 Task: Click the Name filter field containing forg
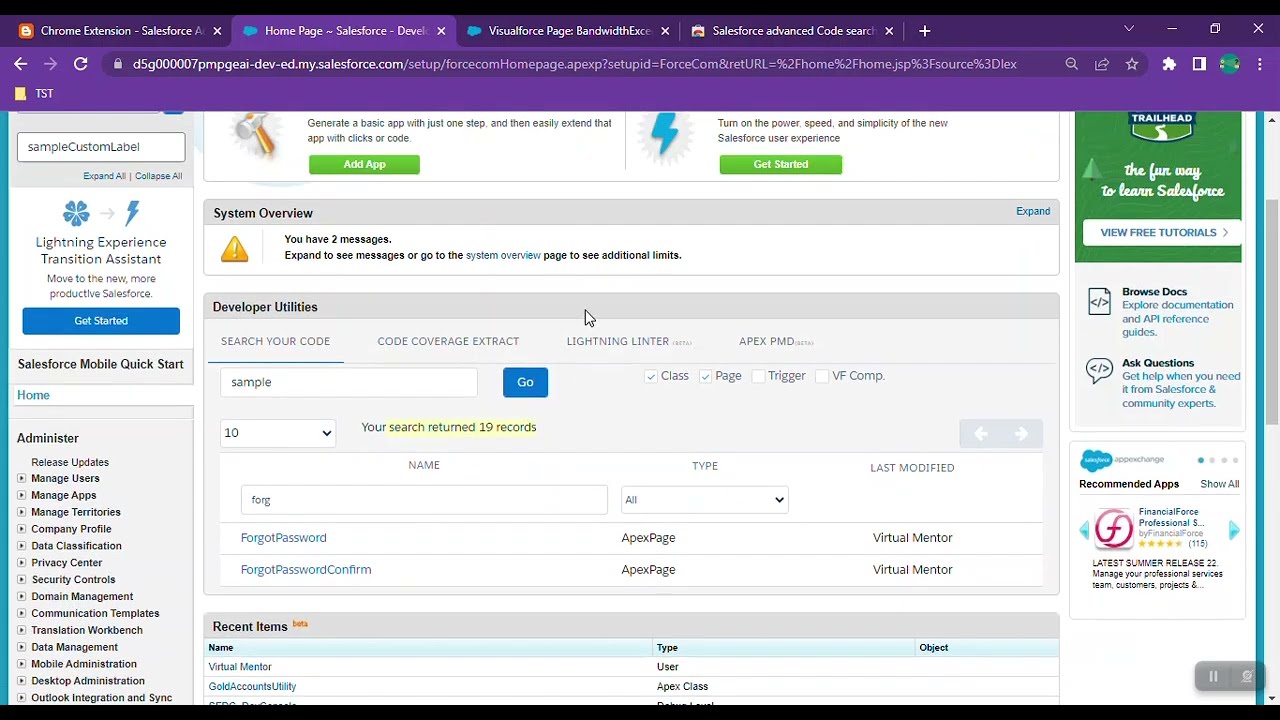click(x=424, y=500)
